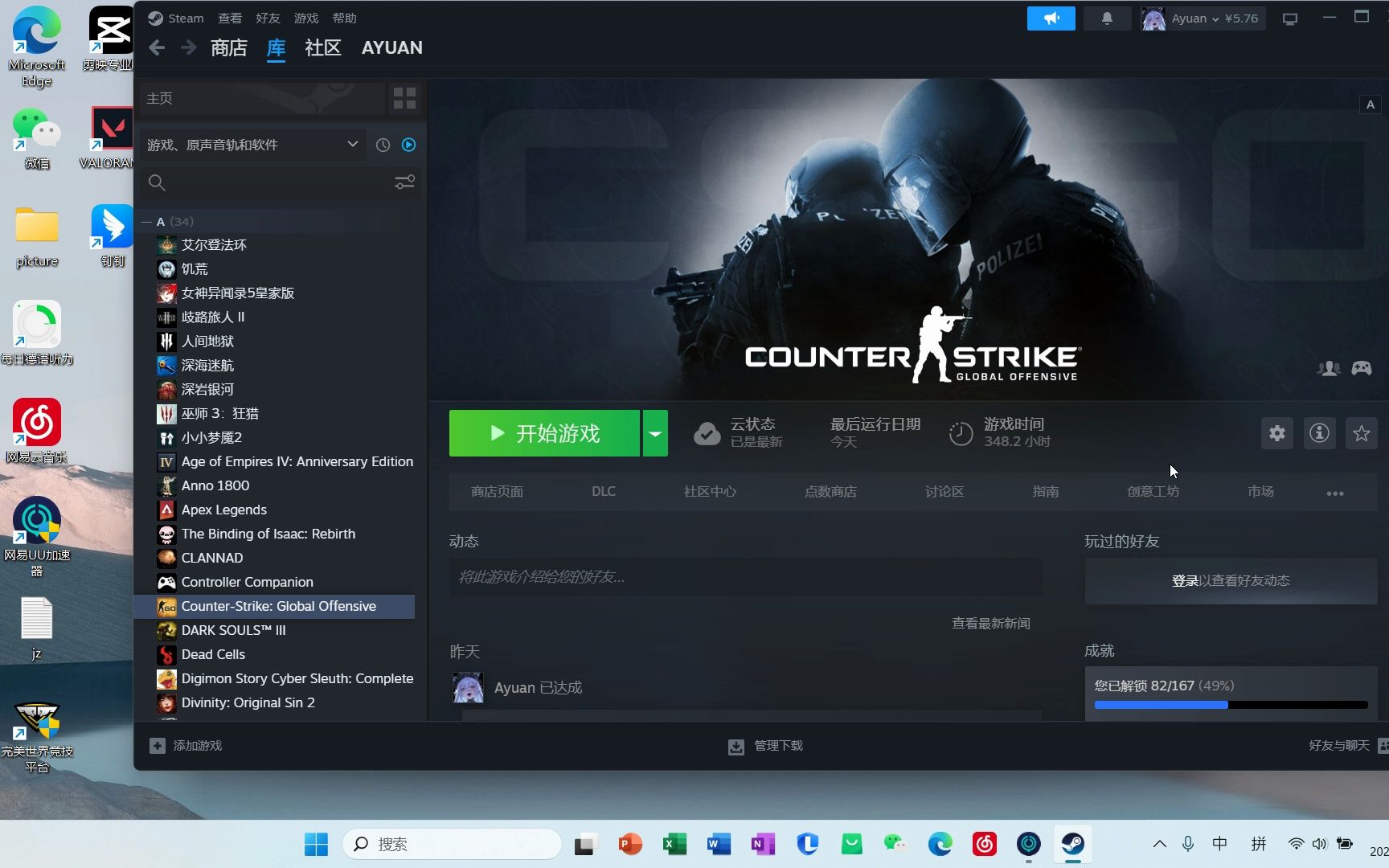This screenshot has height=868, width=1389.
Task: Switch to the 商店 tab
Action: tap(229, 48)
